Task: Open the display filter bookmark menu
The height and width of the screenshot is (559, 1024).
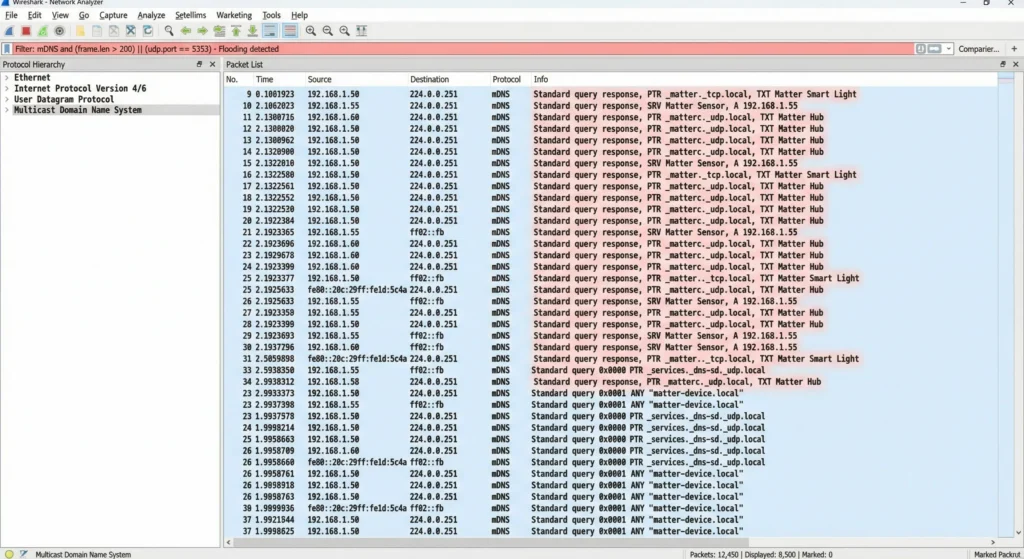Action: pyautogui.click(x=7, y=49)
